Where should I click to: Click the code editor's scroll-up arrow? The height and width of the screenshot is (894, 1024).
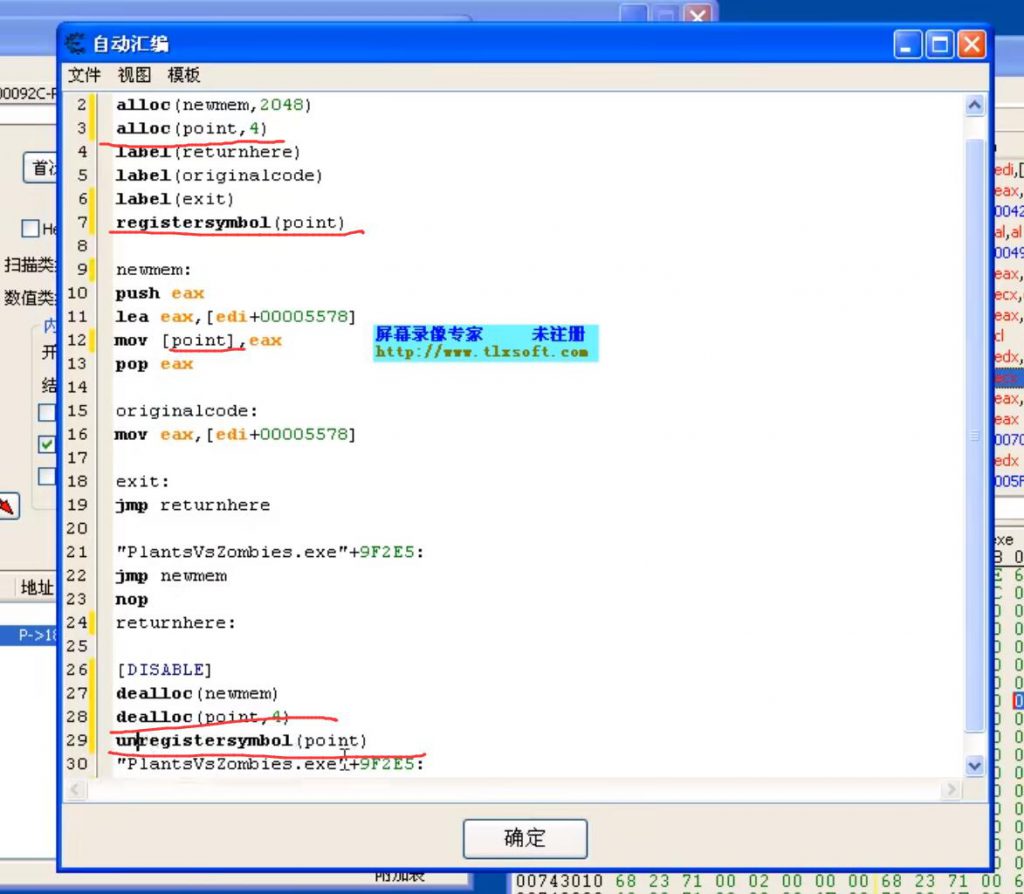[x=974, y=105]
